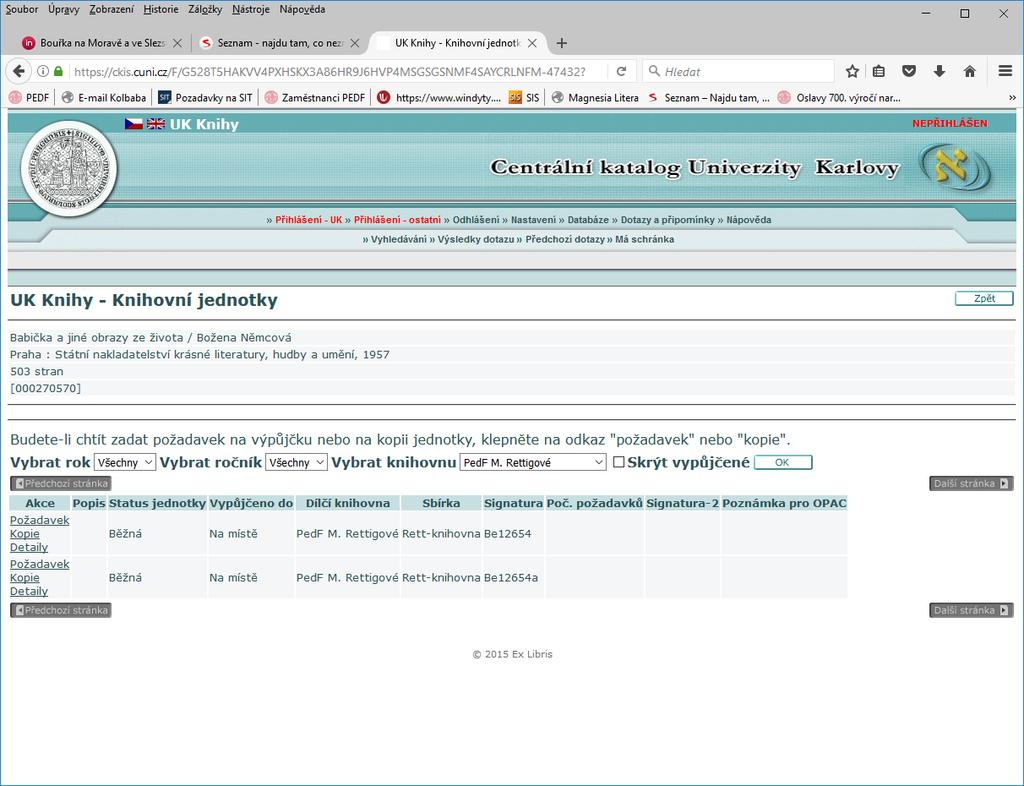Click Požadavek link for Be12654
This screenshot has height=786, width=1024.
click(39, 520)
